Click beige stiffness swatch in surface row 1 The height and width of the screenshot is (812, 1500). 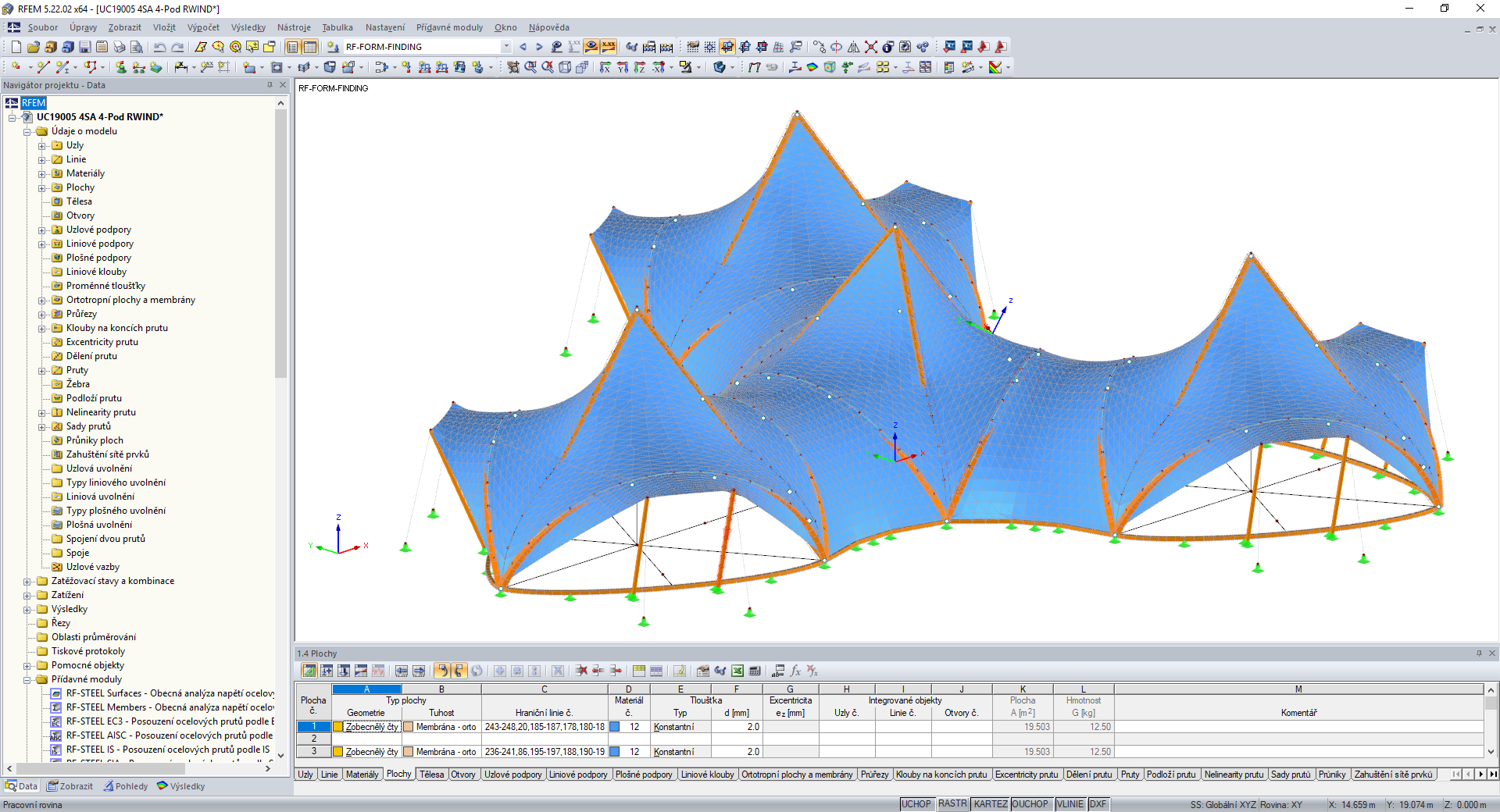point(408,727)
